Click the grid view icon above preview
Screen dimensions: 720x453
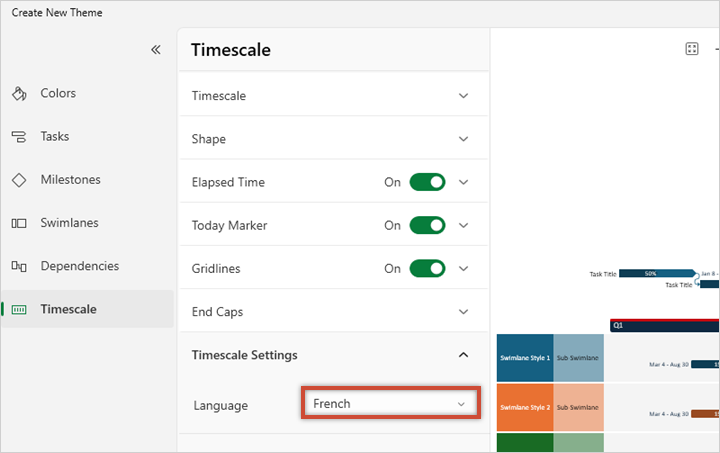pyautogui.click(x=692, y=49)
